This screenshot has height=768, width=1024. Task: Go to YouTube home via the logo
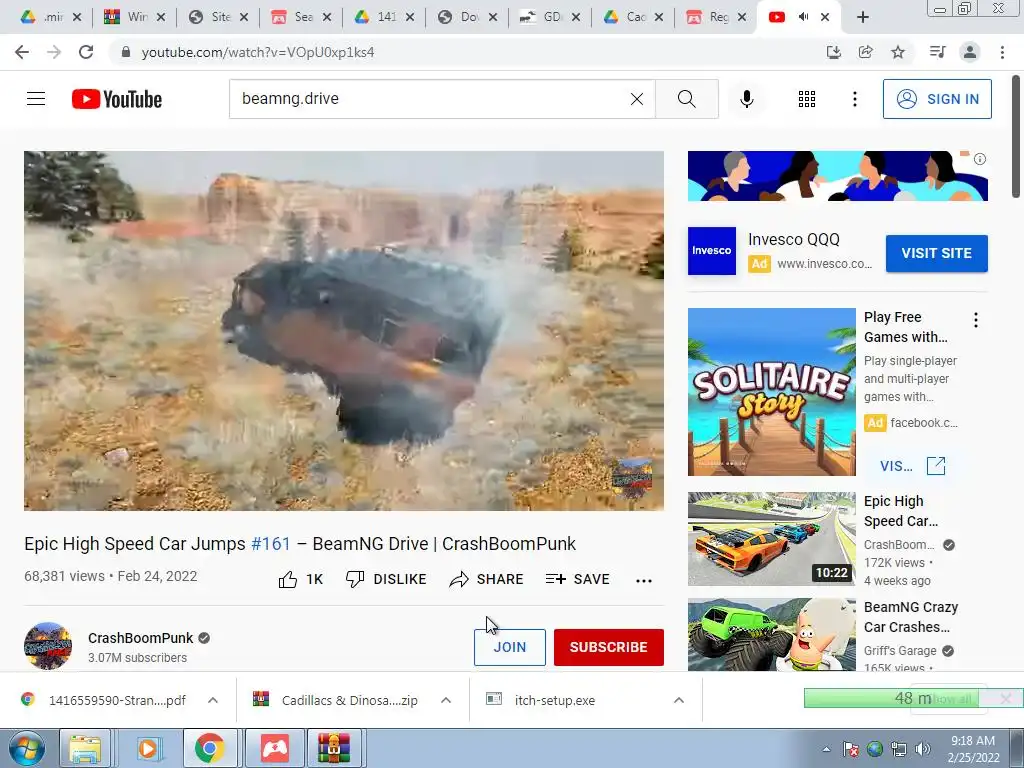[117, 99]
